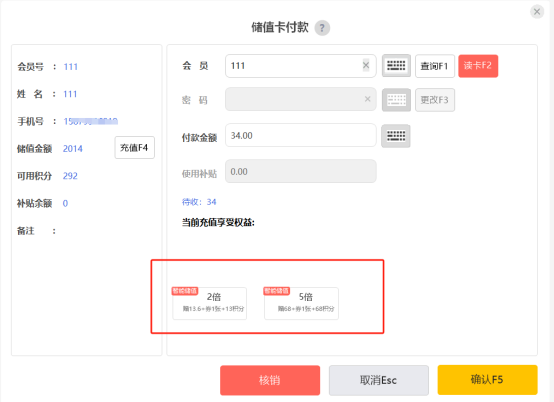Select the 2倍 recharge offer card
The height and width of the screenshot is (402, 554).
[x=210, y=303]
